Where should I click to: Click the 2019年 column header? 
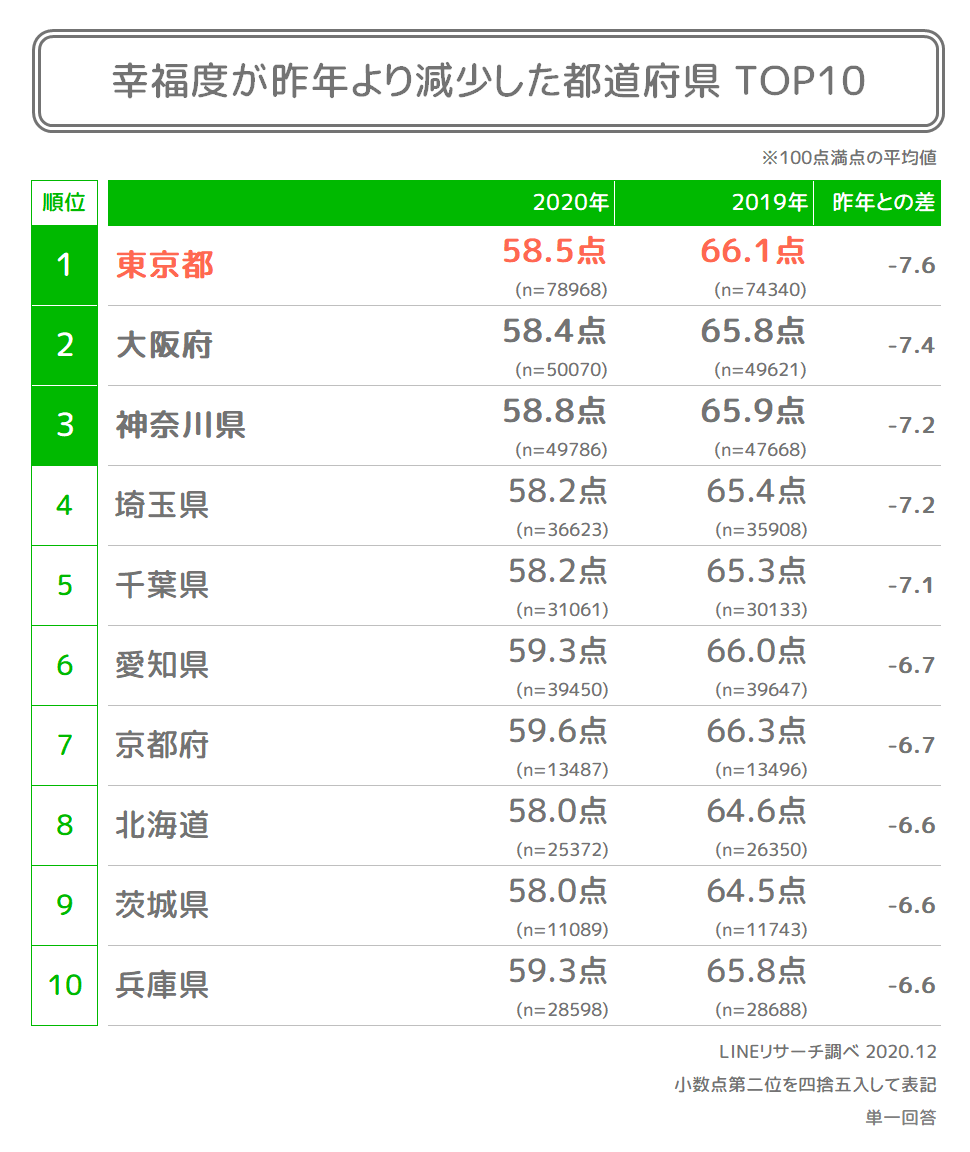coord(769,202)
